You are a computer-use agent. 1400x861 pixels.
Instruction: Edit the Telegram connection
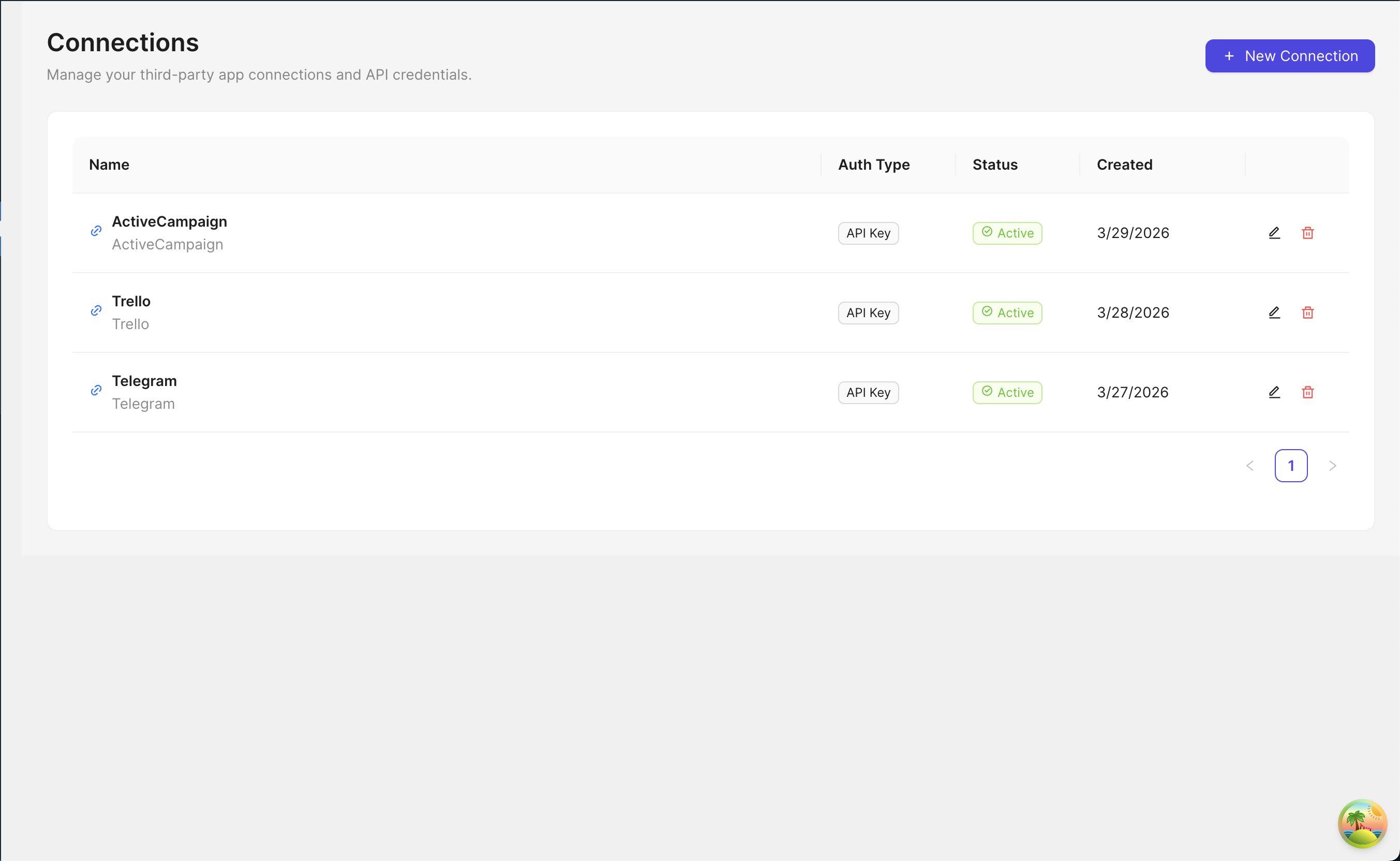click(1274, 392)
